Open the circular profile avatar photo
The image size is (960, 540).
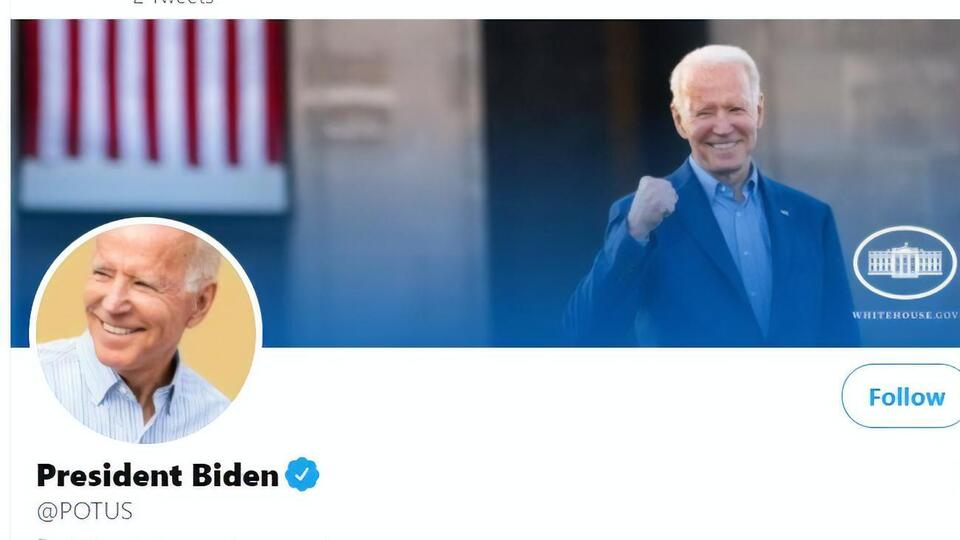point(146,331)
